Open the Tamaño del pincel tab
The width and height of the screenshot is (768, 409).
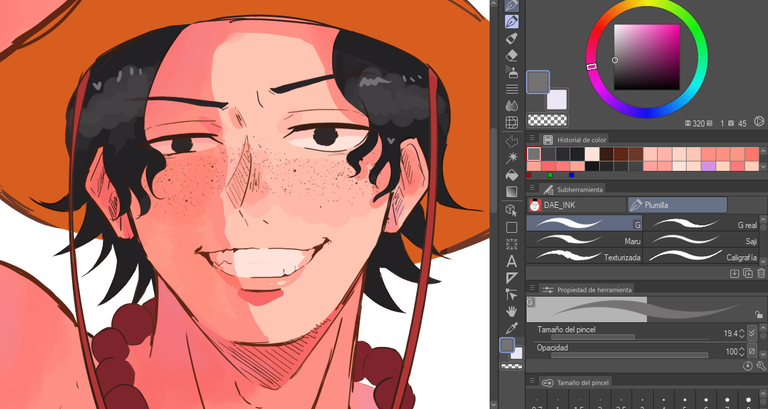(576, 382)
